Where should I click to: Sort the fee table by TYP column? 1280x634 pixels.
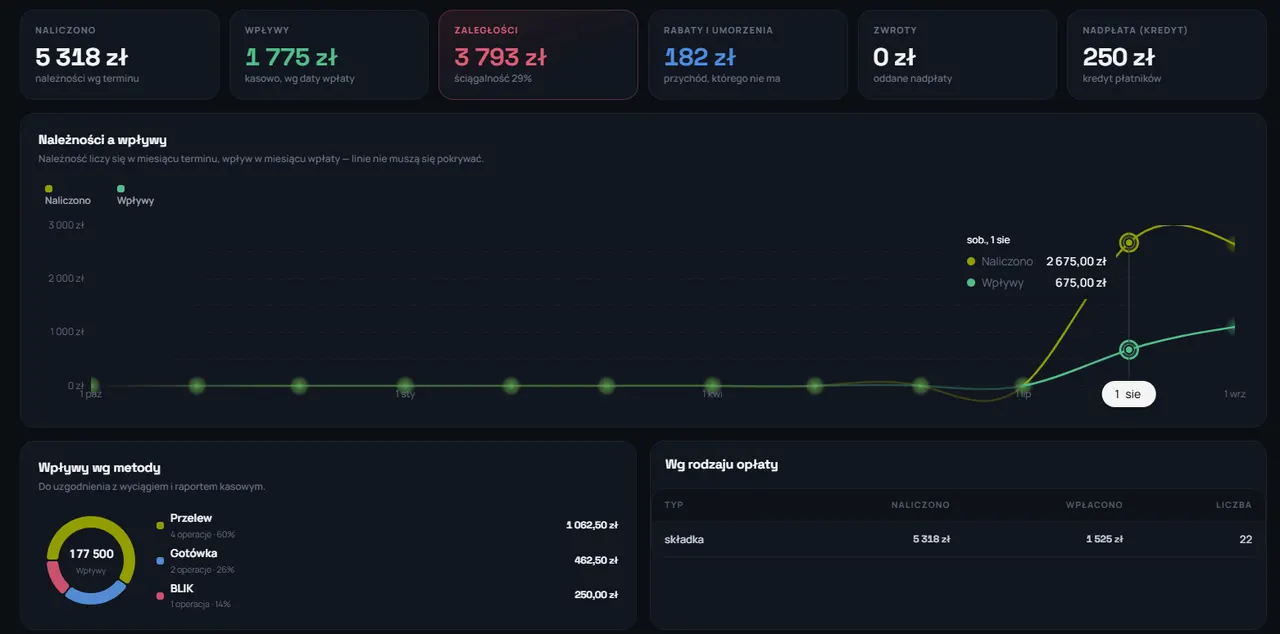pos(674,505)
